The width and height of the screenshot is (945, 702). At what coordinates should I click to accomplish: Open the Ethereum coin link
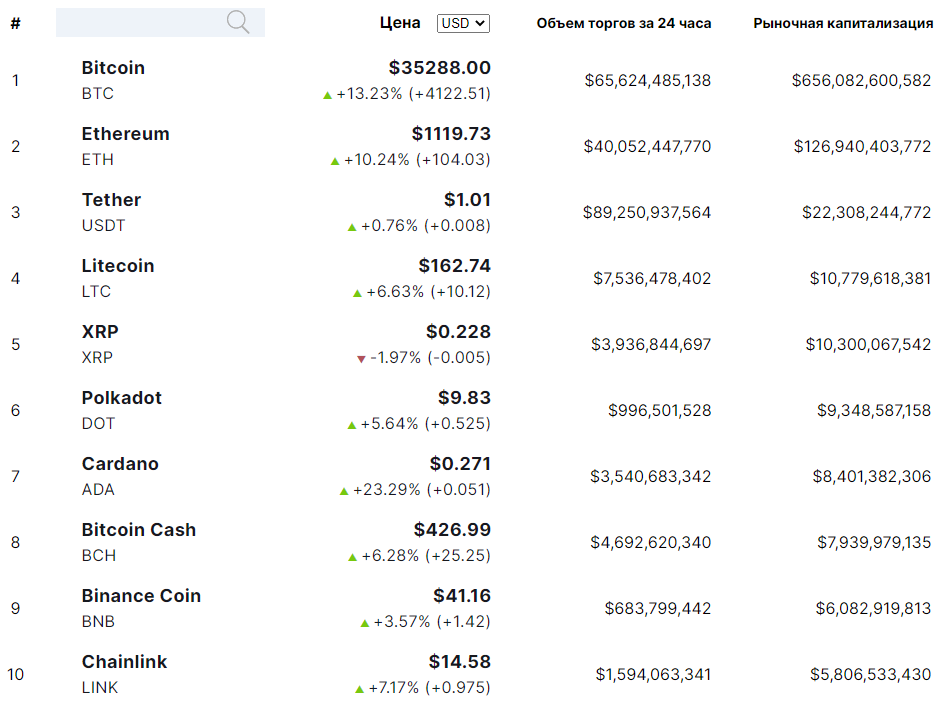click(x=125, y=134)
